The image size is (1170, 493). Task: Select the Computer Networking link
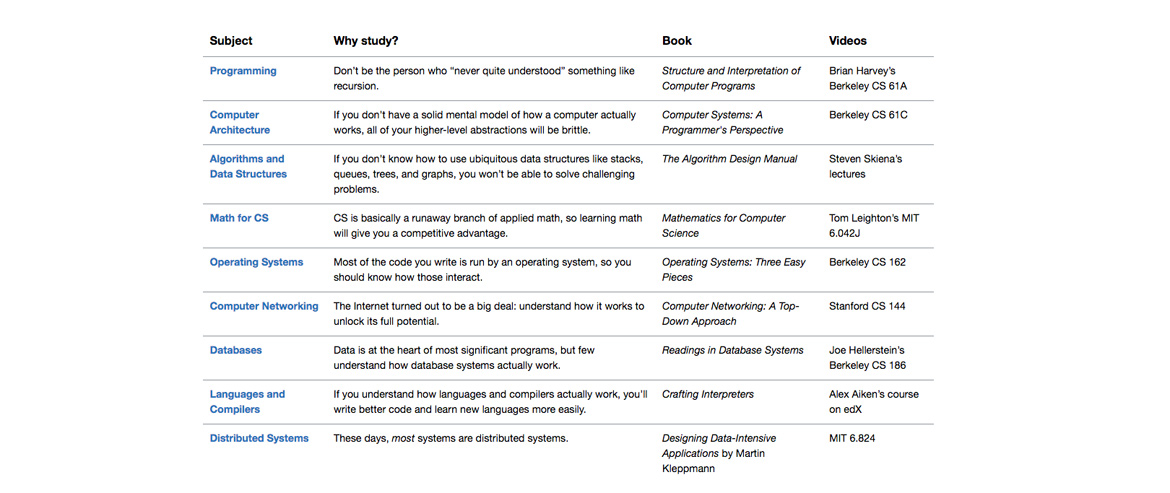264,306
